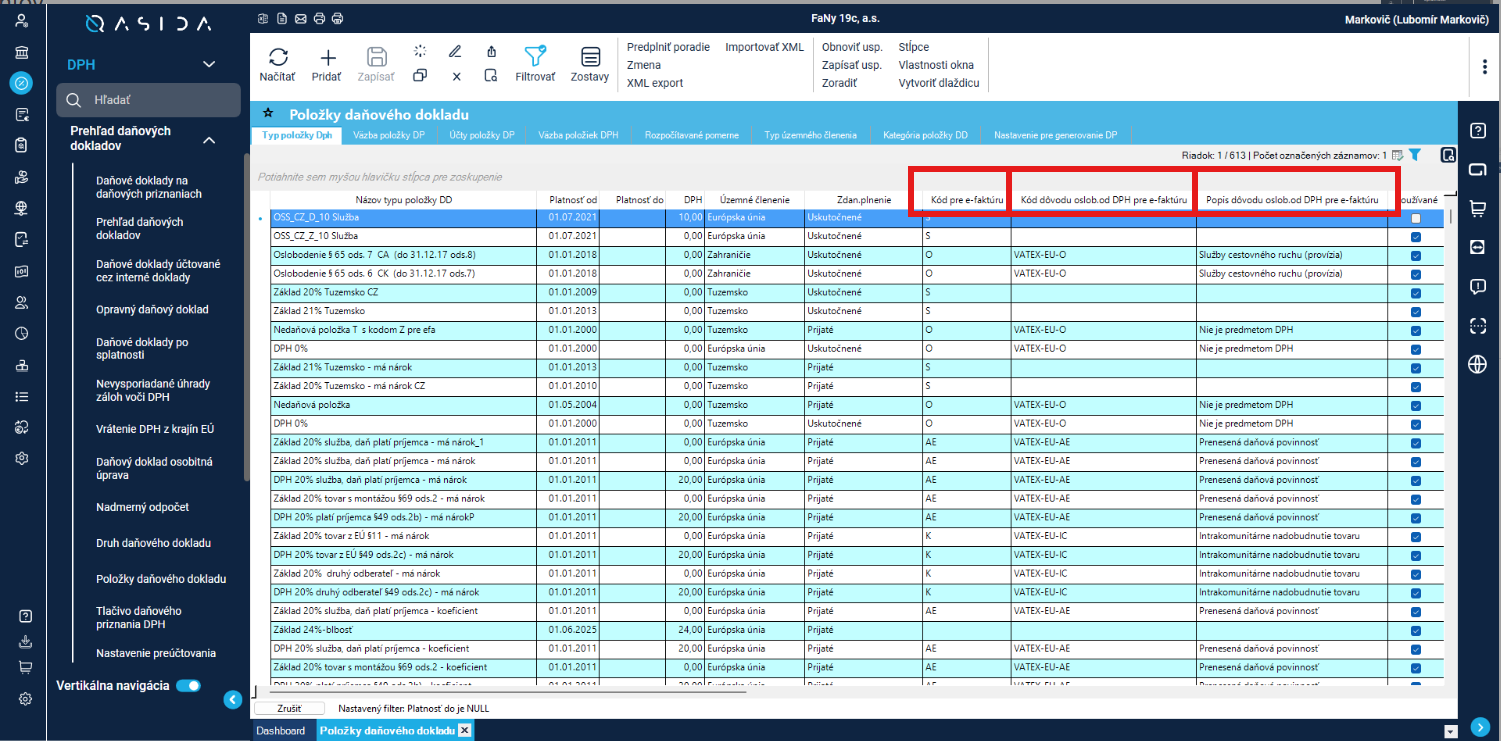Click the X delete icon in toolbar
Screen dimensions: 1501x741
point(456,75)
